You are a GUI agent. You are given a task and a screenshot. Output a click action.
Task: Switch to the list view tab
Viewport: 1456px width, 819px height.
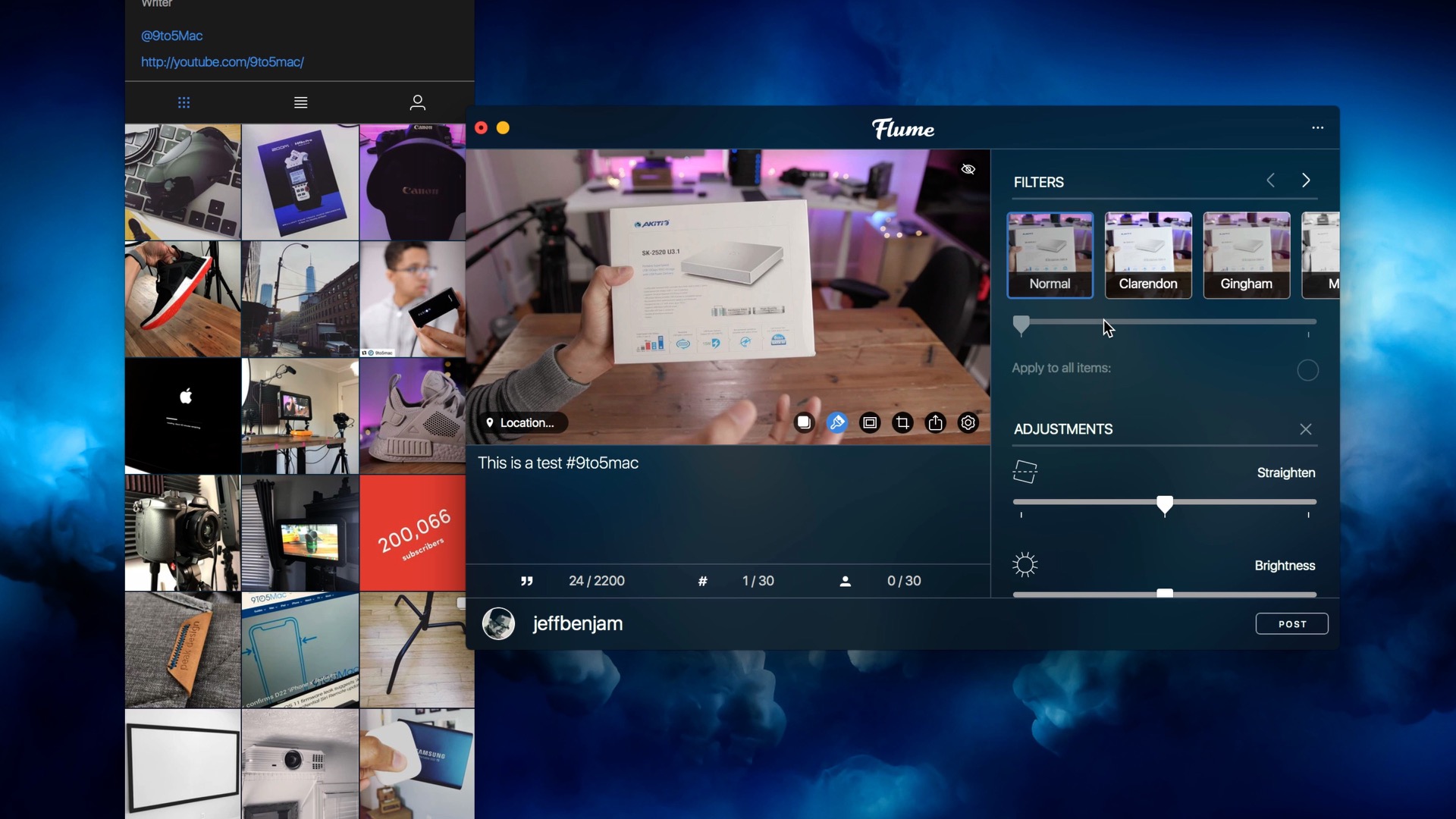tap(300, 102)
